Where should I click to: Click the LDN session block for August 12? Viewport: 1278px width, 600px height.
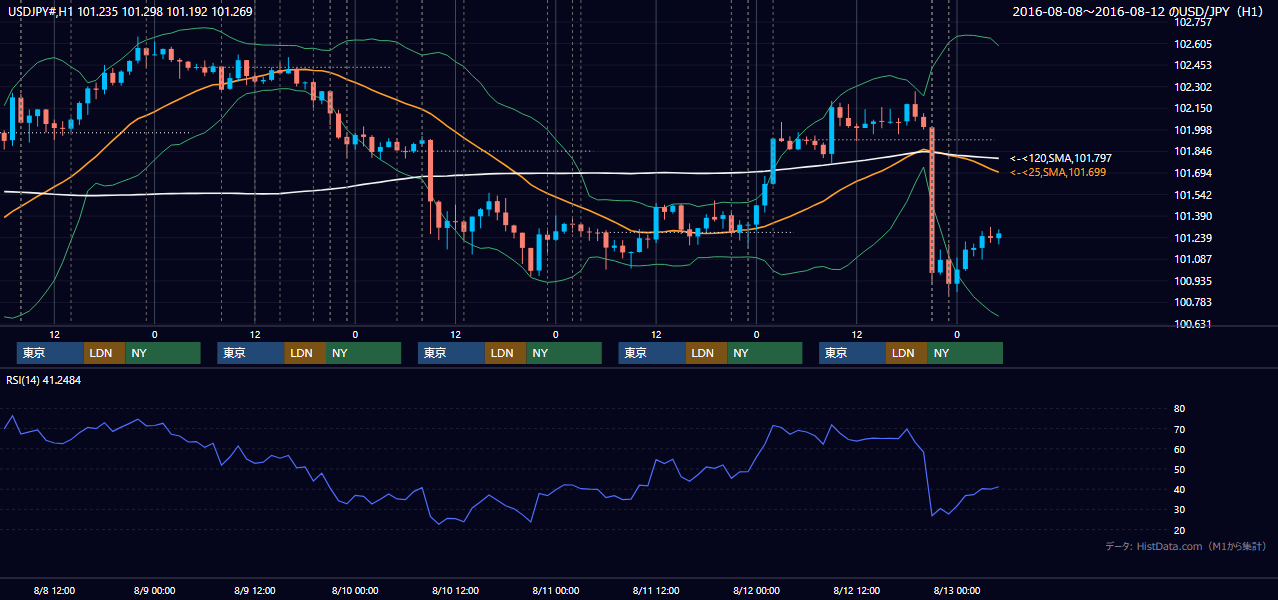tap(906, 353)
